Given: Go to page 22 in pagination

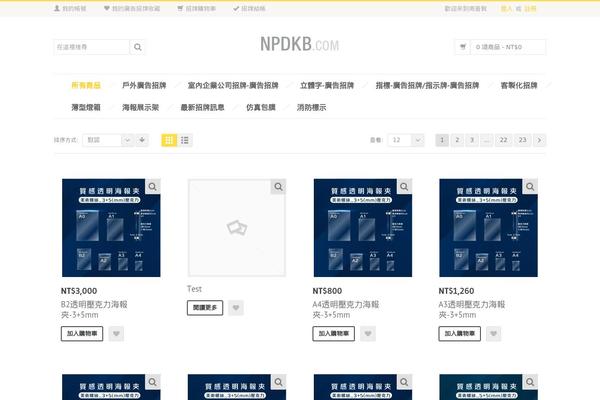Looking at the screenshot, I should (x=504, y=140).
